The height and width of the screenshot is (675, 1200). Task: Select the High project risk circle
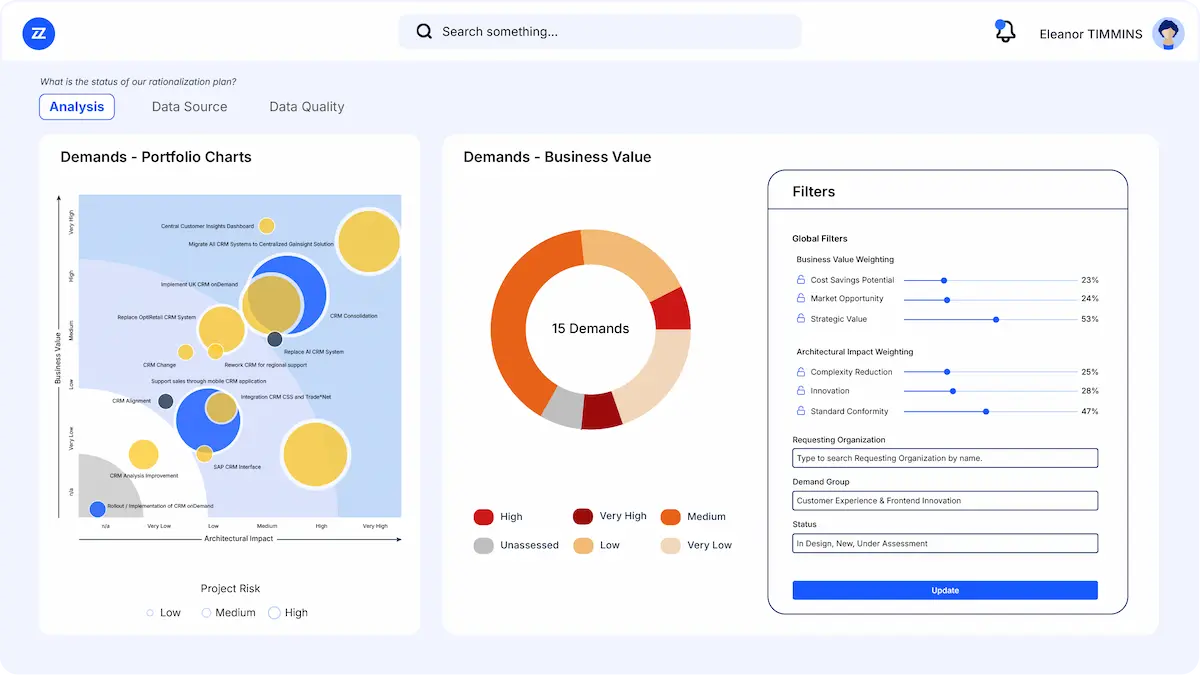tap(274, 613)
